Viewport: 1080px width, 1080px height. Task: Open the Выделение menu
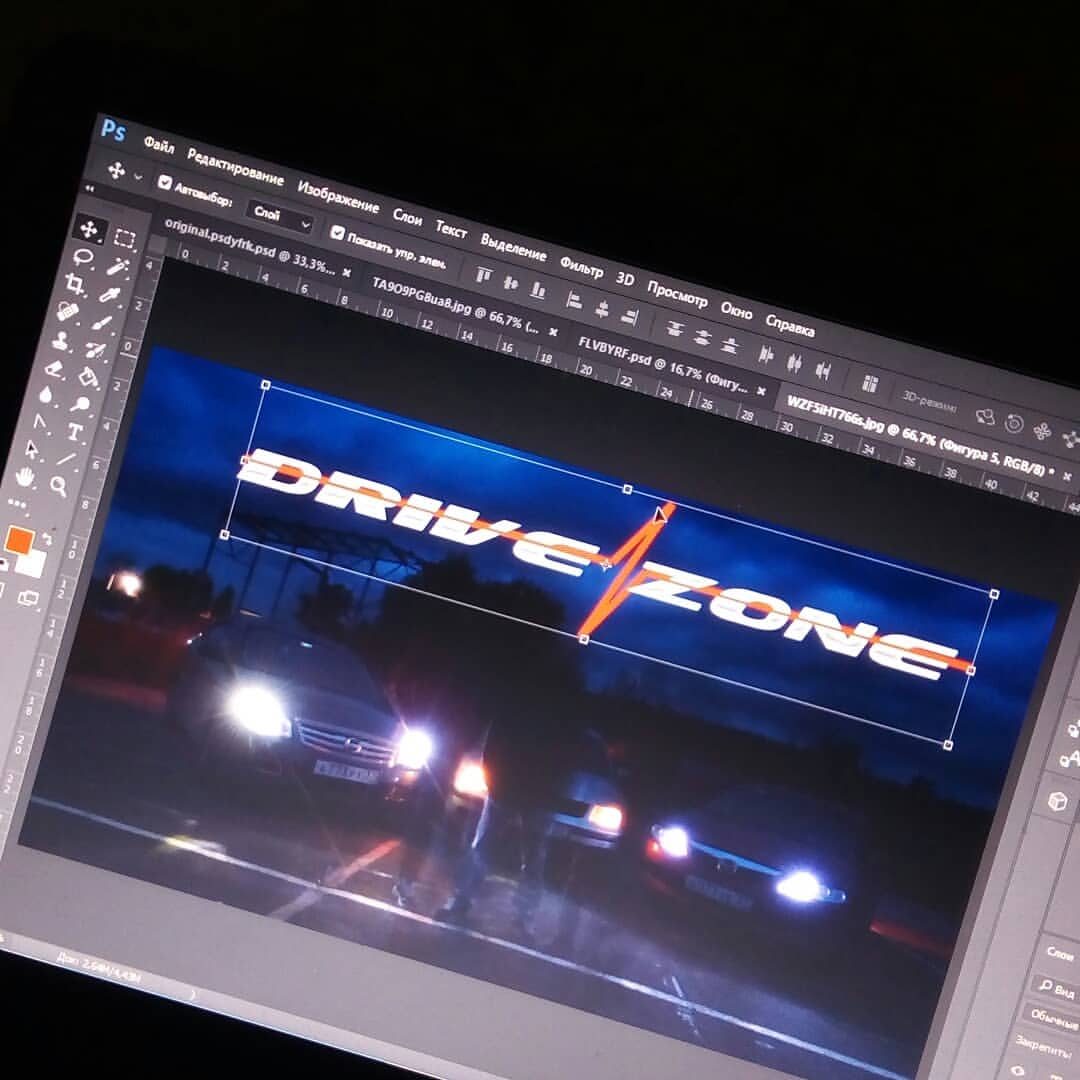(513, 247)
